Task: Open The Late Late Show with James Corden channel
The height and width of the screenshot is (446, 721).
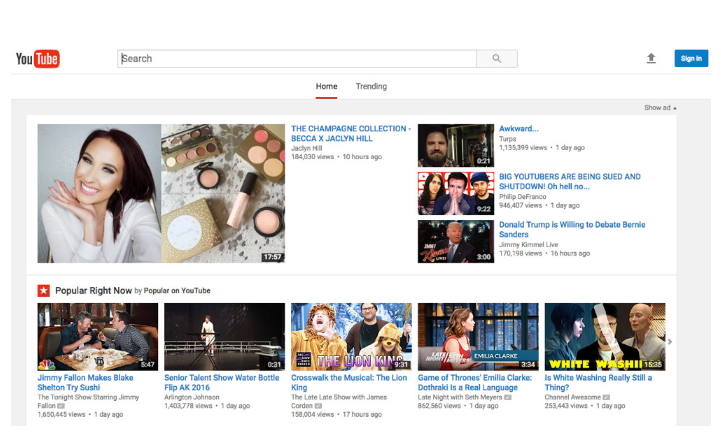Action: pos(339,401)
